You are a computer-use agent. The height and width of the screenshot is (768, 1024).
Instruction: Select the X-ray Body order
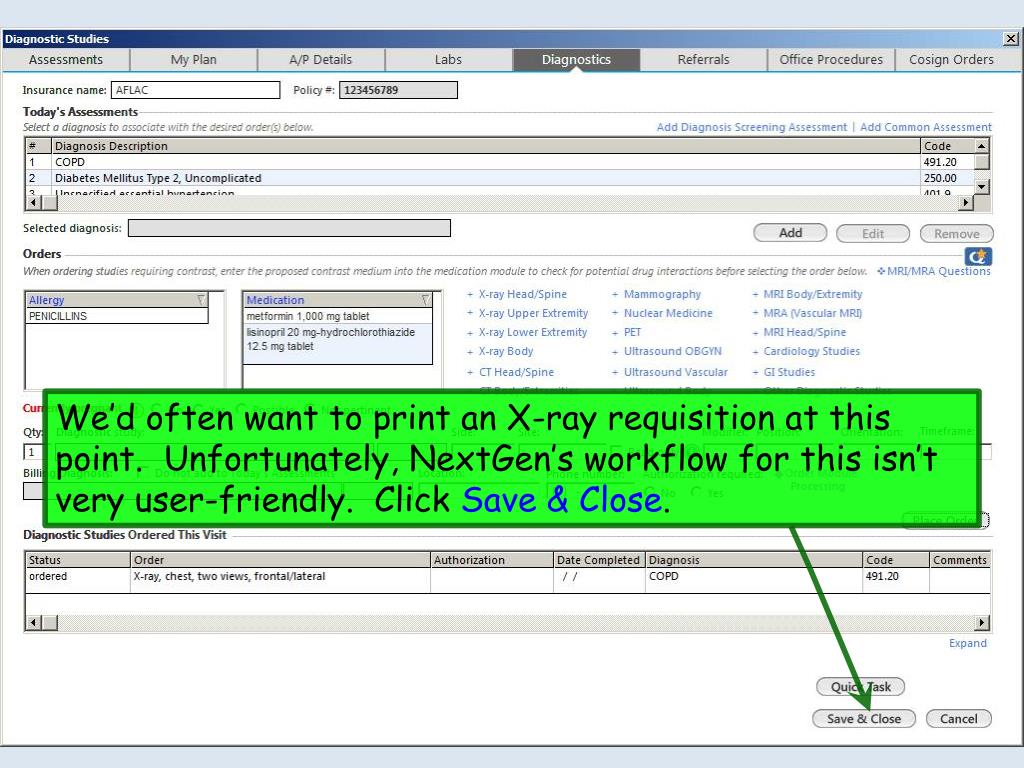[505, 351]
